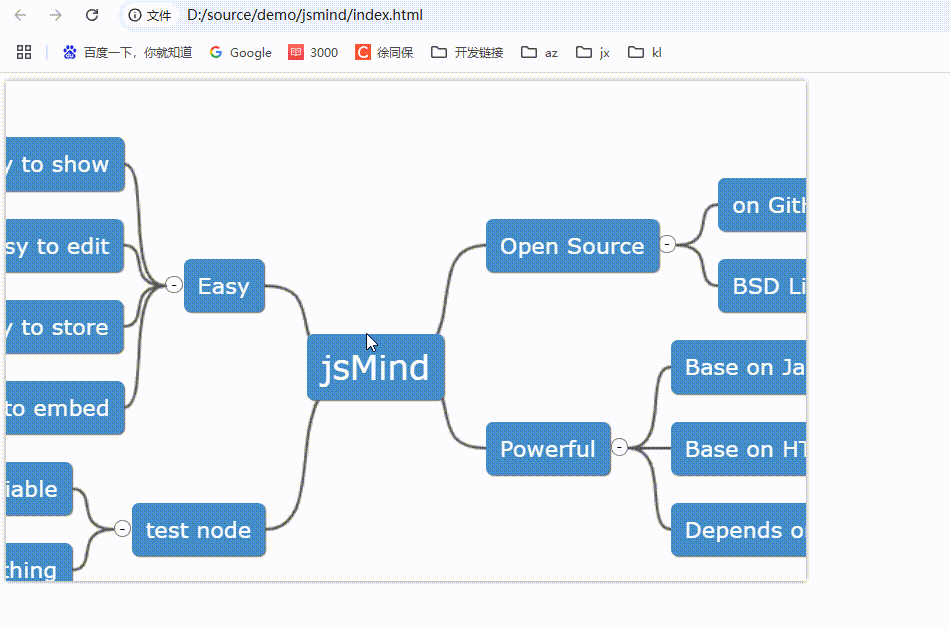950x630 pixels.
Task: Open the 3000 bookmark
Action: (313, 53)
